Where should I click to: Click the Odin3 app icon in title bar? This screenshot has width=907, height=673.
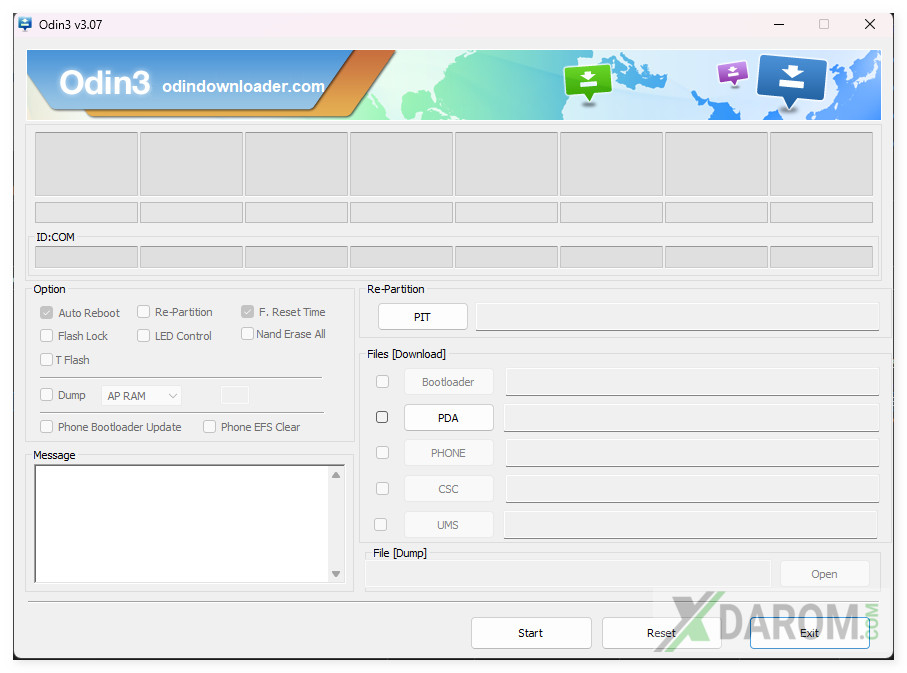[25, 24]
